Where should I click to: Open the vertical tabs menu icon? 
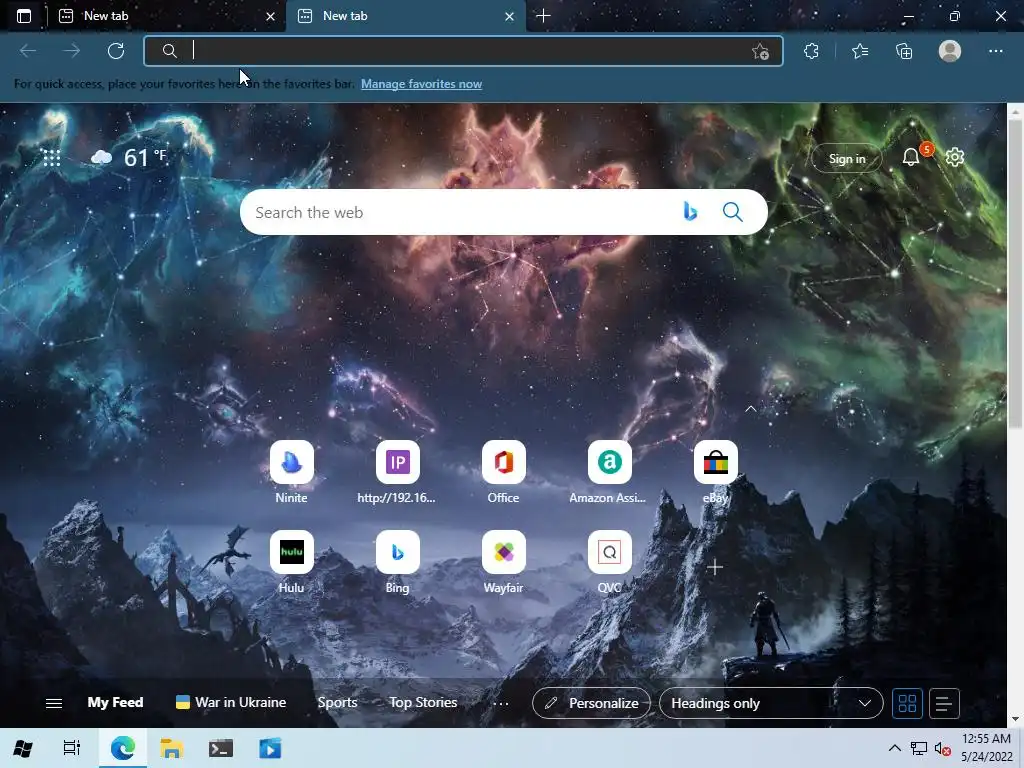pyautogui.click(x=24, y=16)
